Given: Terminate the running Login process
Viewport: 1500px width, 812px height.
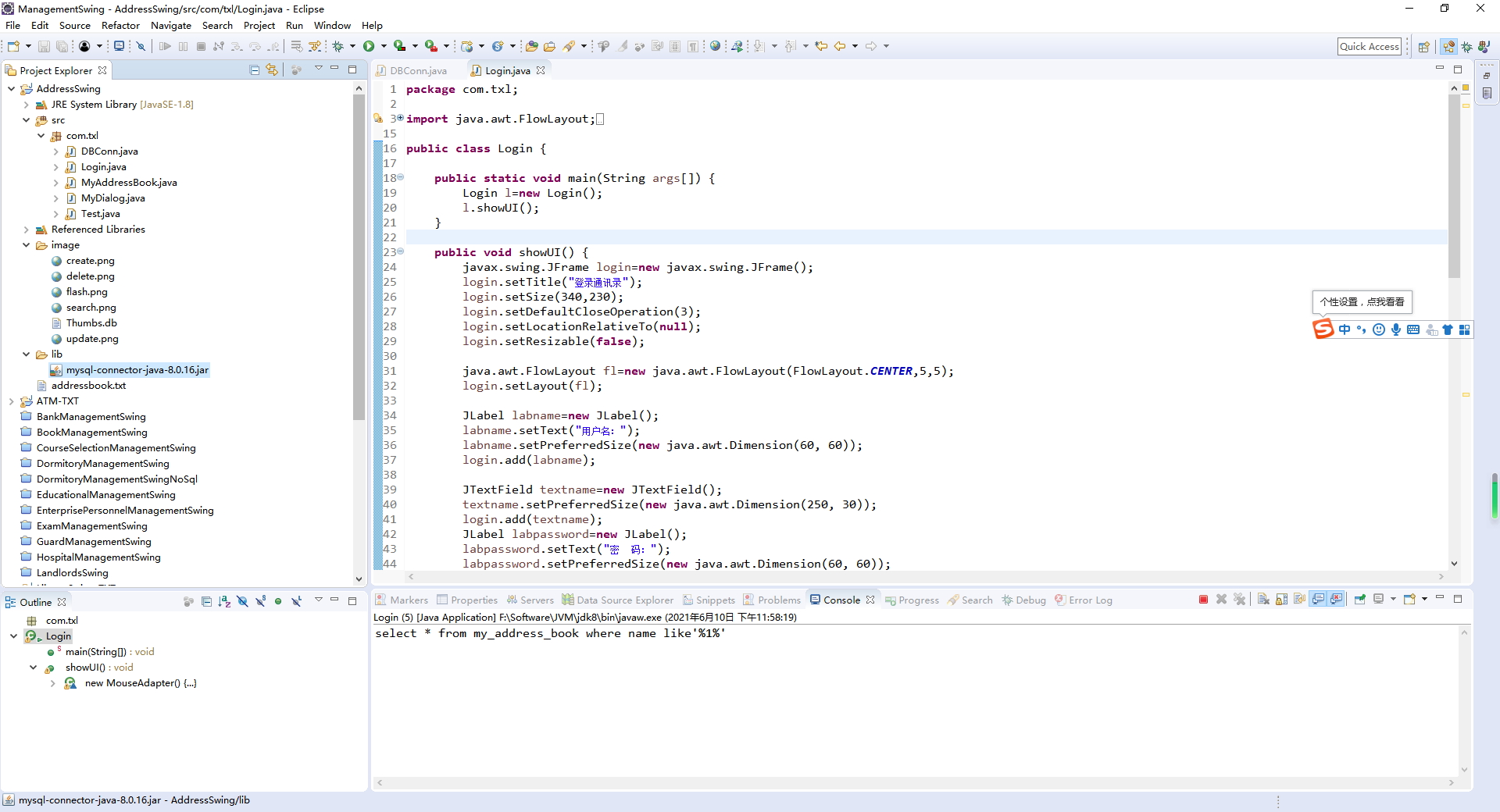Looking at the screenshot, I should pos(1203,599).
